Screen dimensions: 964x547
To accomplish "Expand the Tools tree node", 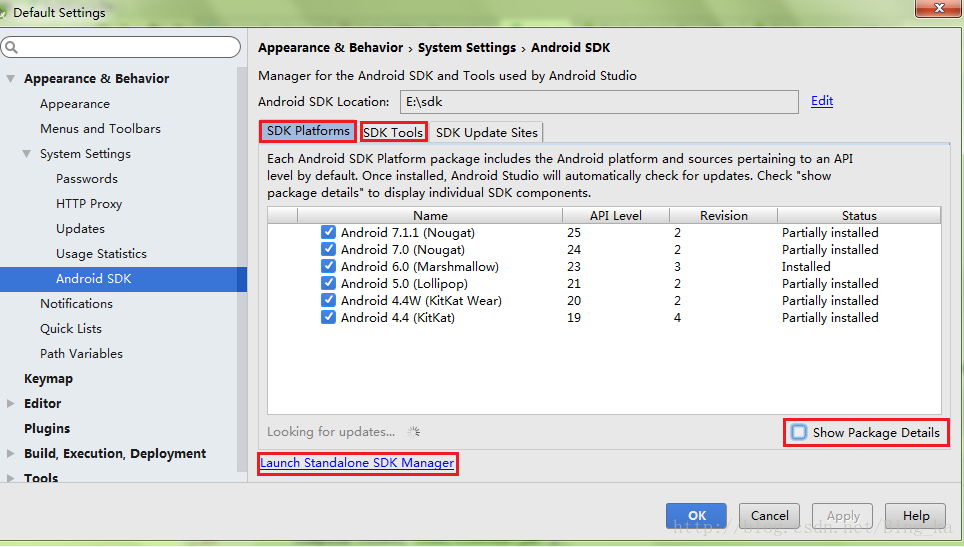I will pyautogui.click(x=10, y=478).
